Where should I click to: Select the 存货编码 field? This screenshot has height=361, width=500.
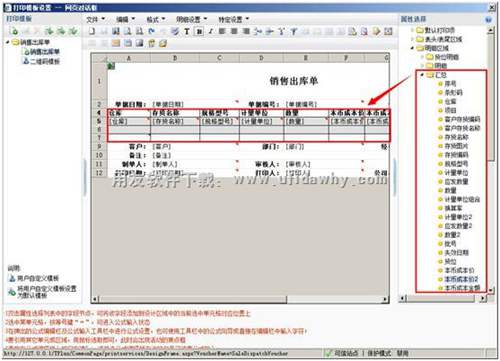(456, 155)
